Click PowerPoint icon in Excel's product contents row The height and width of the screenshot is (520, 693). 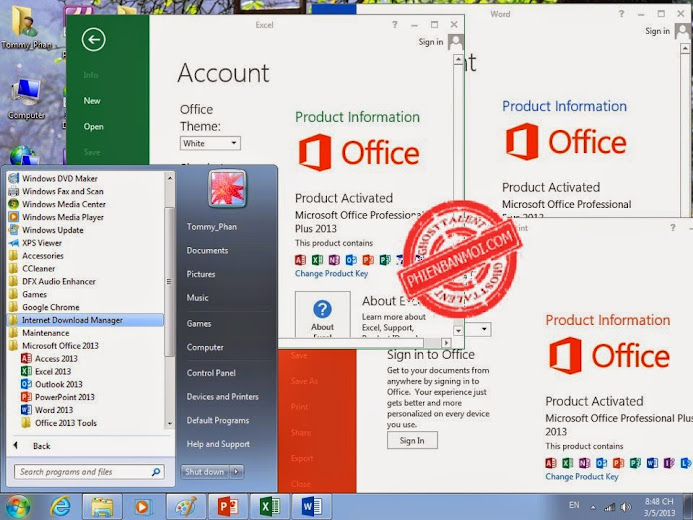[x=368, y=260]
